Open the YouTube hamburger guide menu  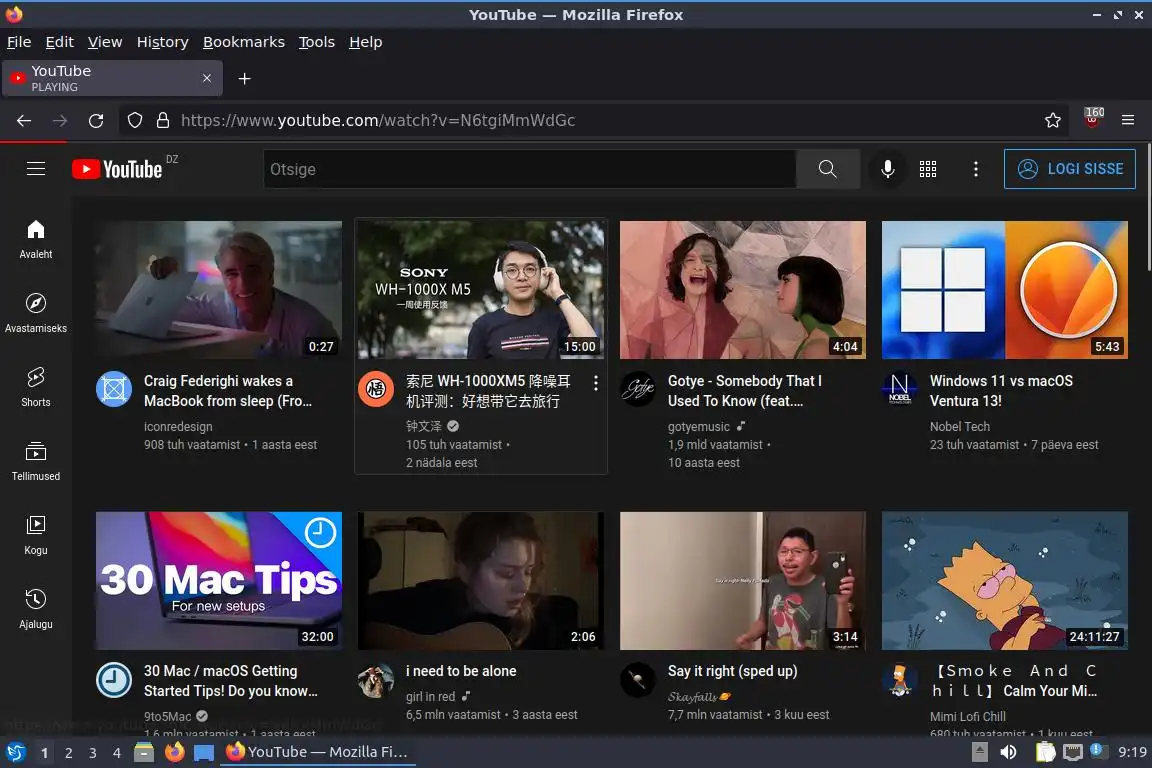(36, 169)
